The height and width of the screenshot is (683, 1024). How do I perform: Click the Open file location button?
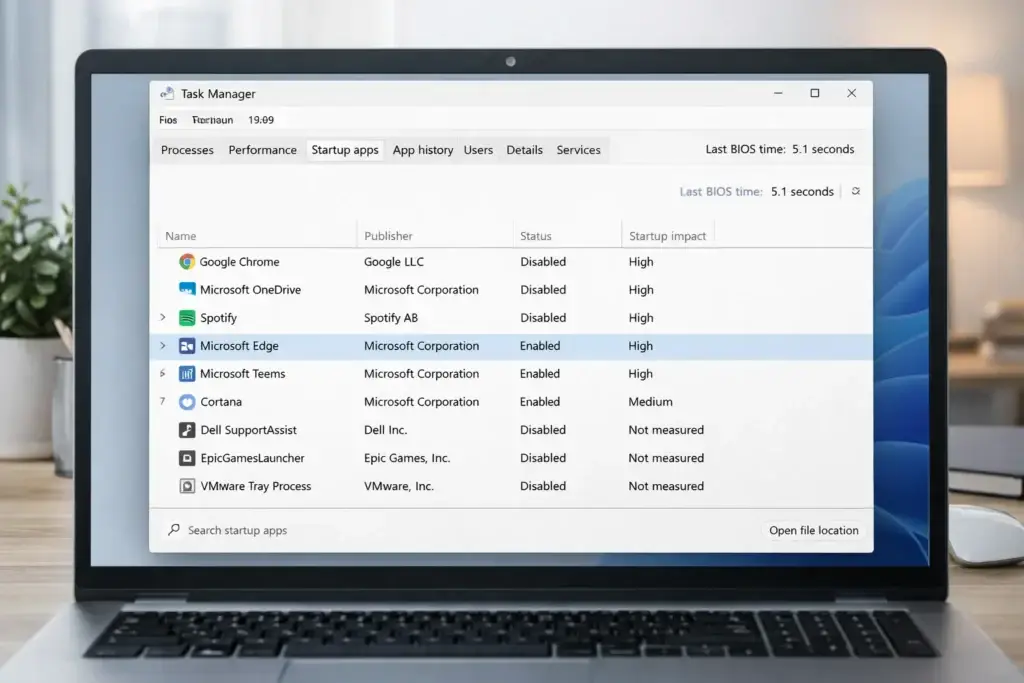click(x=813, y=530)
